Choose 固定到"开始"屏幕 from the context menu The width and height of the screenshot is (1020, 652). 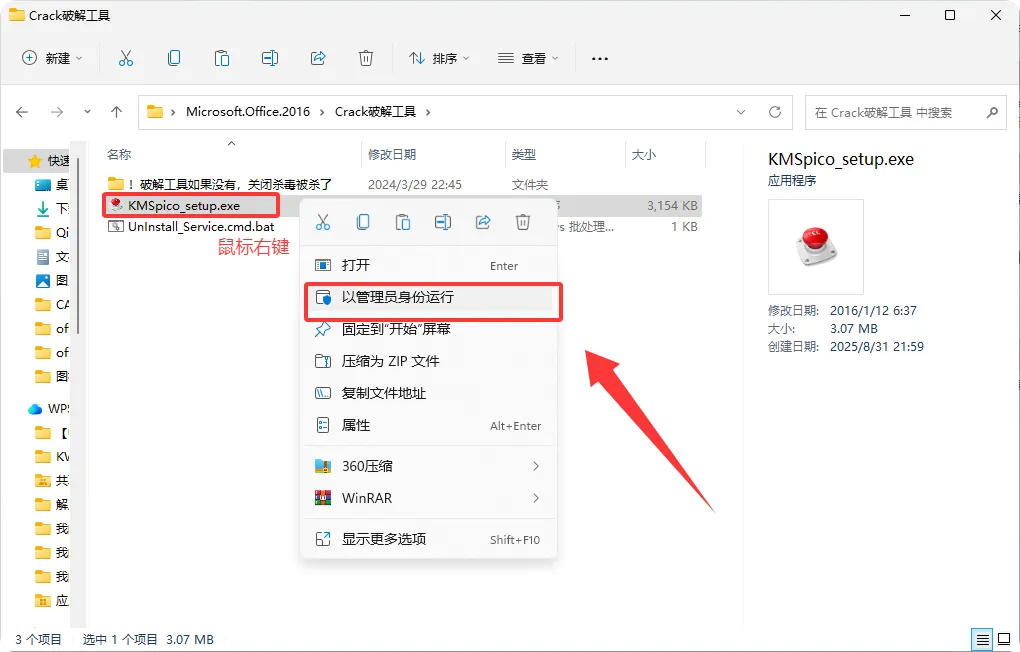[x=429, y=329]
